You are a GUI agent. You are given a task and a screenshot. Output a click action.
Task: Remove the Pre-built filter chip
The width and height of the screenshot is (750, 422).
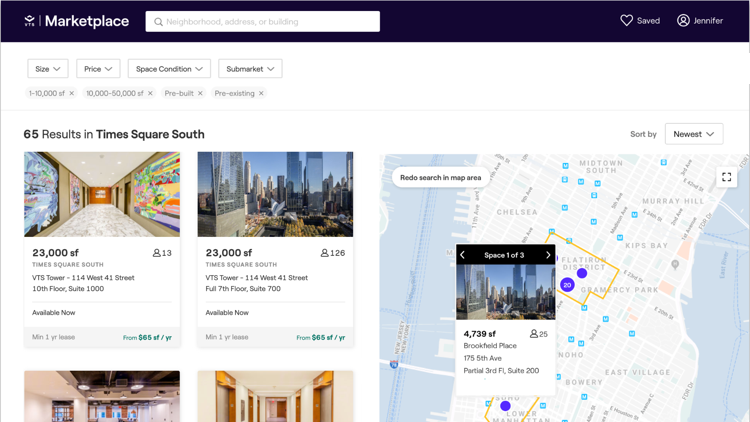coord(200,93)
